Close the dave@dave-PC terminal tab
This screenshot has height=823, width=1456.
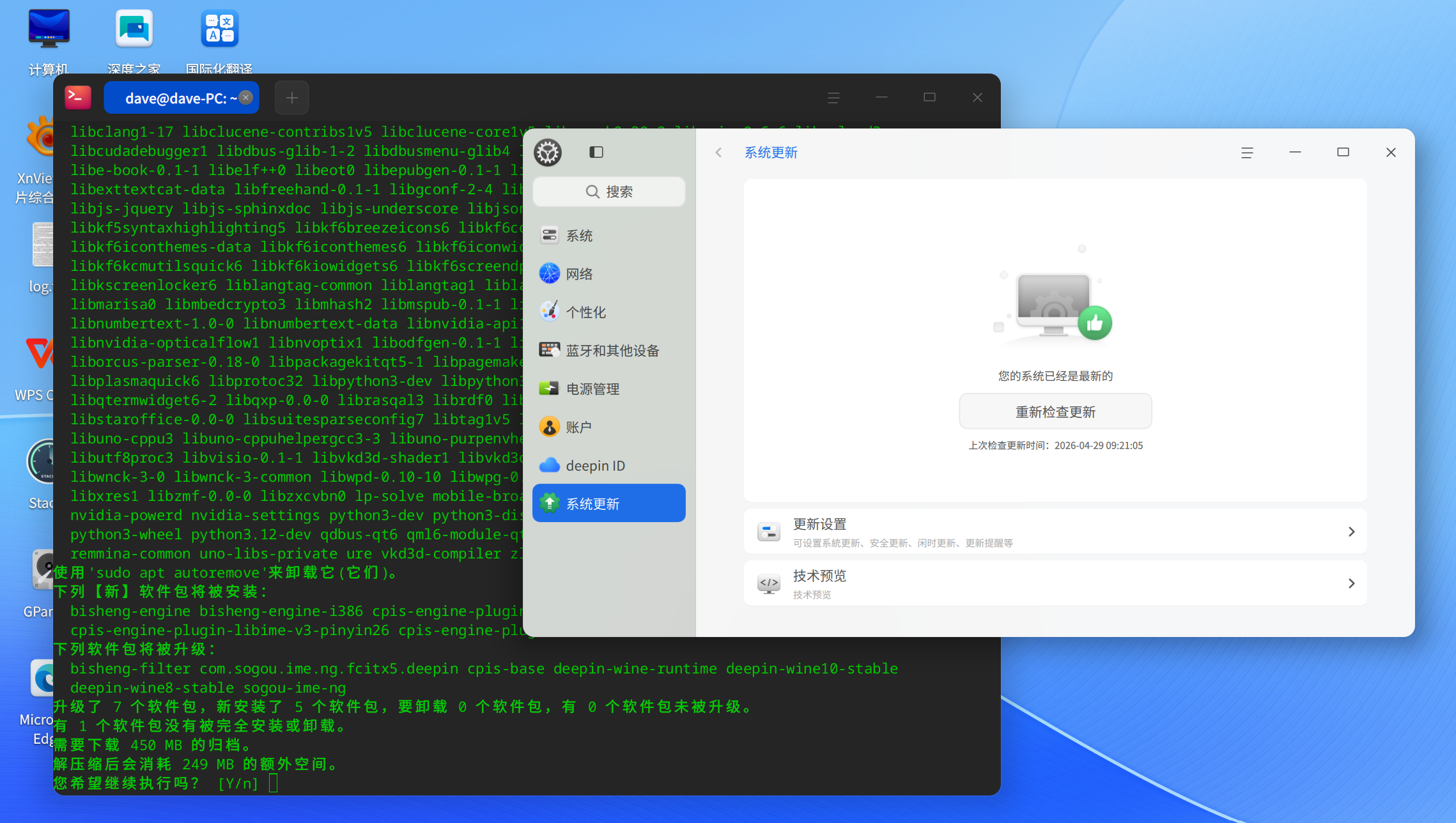coord(246,97)
